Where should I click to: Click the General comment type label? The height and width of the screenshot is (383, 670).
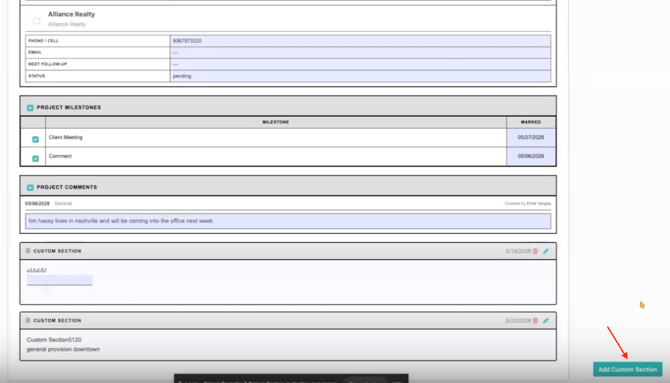tap(63, 203)
